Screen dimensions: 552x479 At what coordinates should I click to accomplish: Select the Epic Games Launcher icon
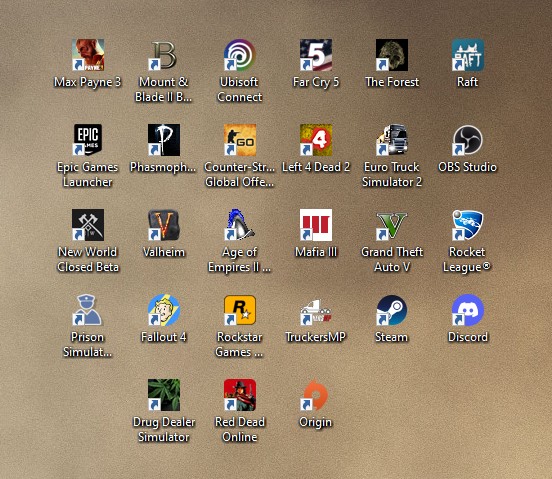point(88,140)
